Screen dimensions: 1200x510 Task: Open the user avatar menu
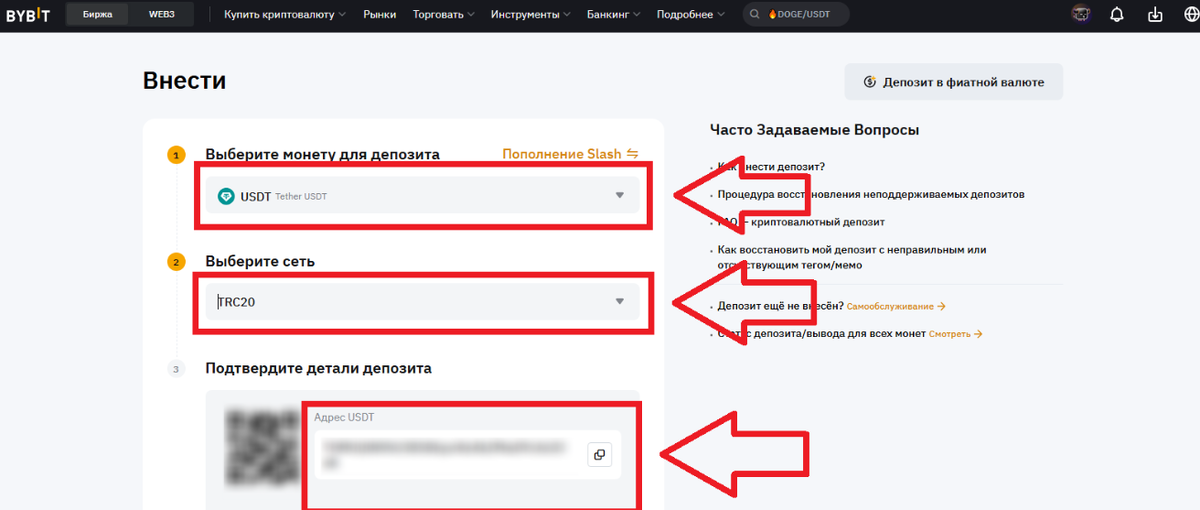1080,15
